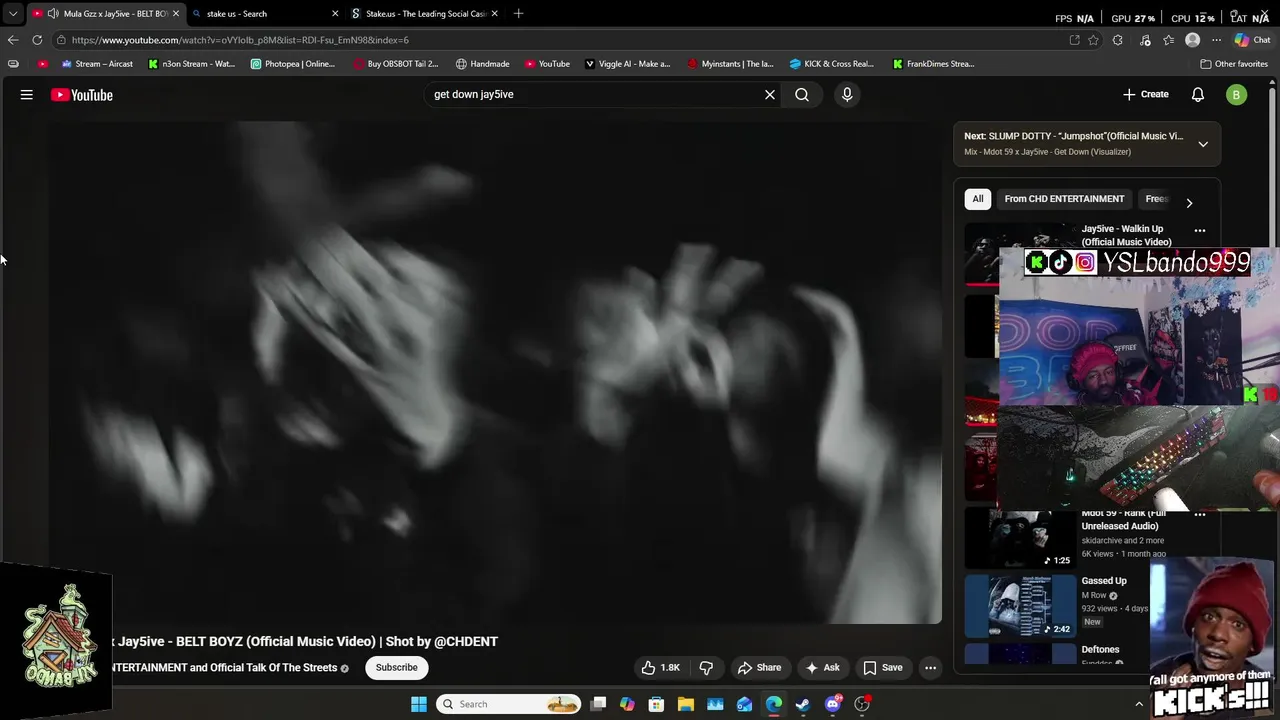Open options for Jay5ive Walkin Up video
The image size is (1280, 720).
pyautogui.click(x=1200, y=230)
